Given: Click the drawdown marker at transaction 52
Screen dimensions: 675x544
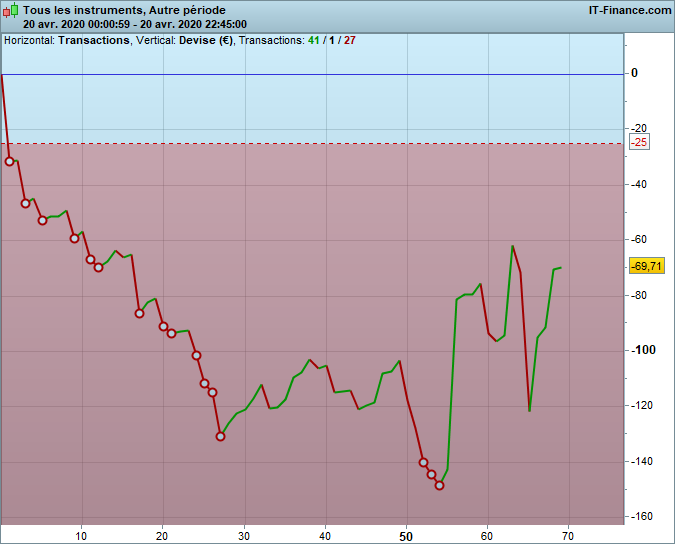Looking at the screenshot, I should (423, 462).
